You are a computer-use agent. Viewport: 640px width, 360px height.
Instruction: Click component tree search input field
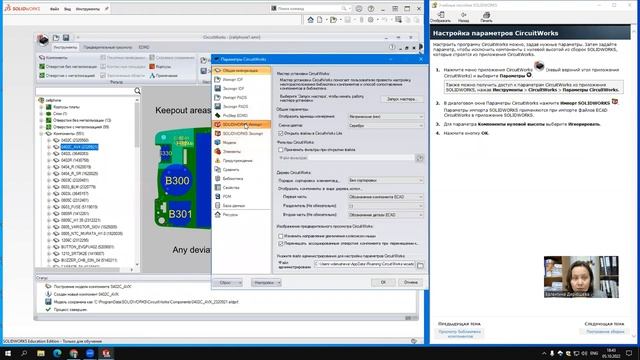(85, 91)
